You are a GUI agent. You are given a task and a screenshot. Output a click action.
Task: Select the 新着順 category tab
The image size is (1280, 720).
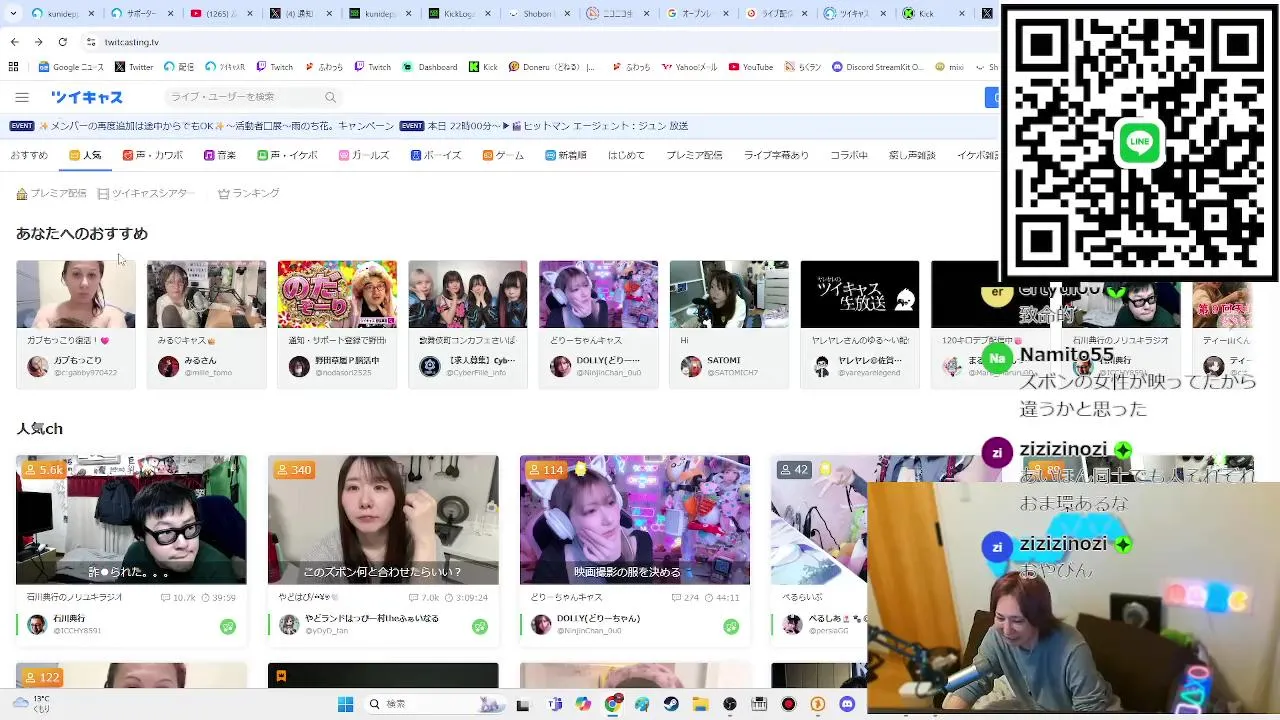point(566,155)
